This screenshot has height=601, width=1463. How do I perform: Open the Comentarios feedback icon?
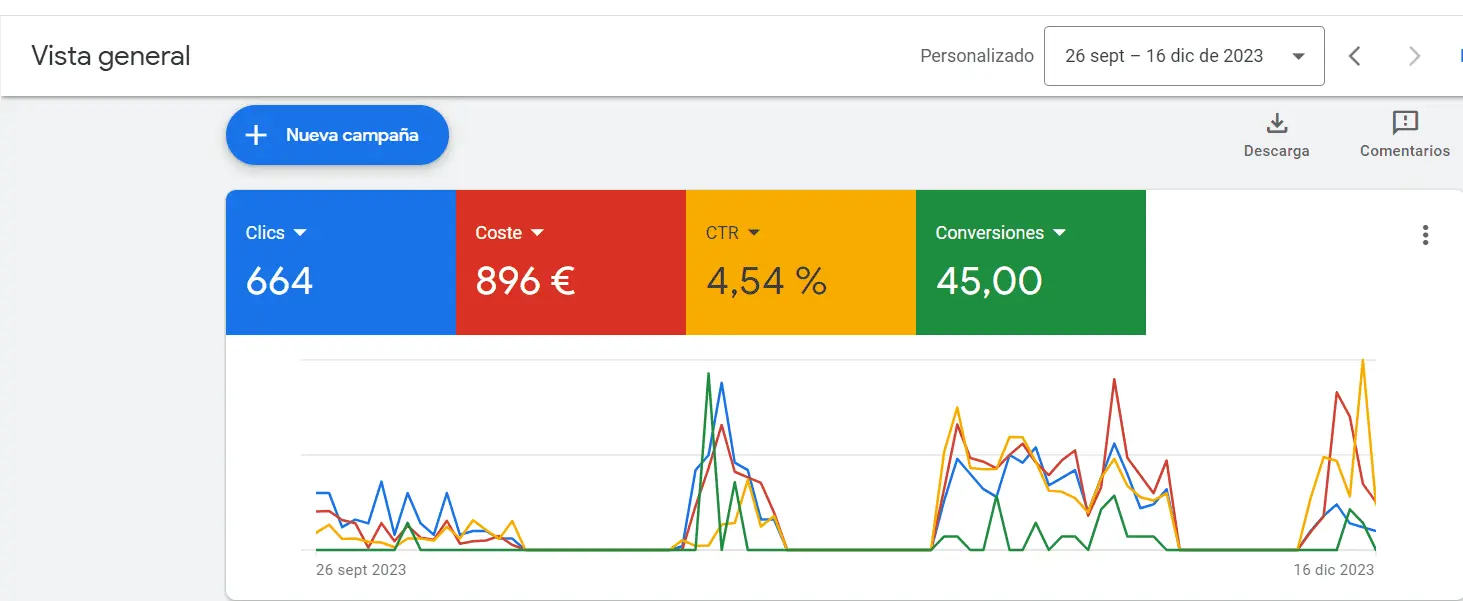[1405, 123]
